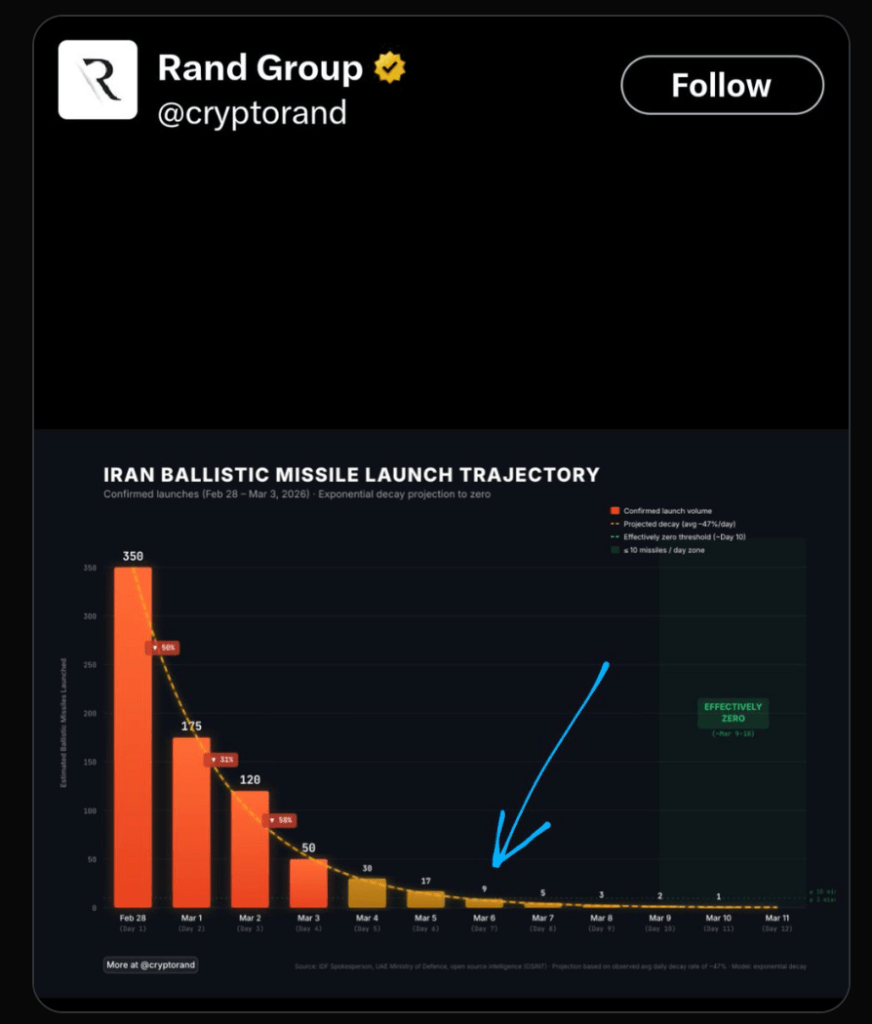
Task: Select the Mar 4 bar showing 30
Action: coord(367,893)
